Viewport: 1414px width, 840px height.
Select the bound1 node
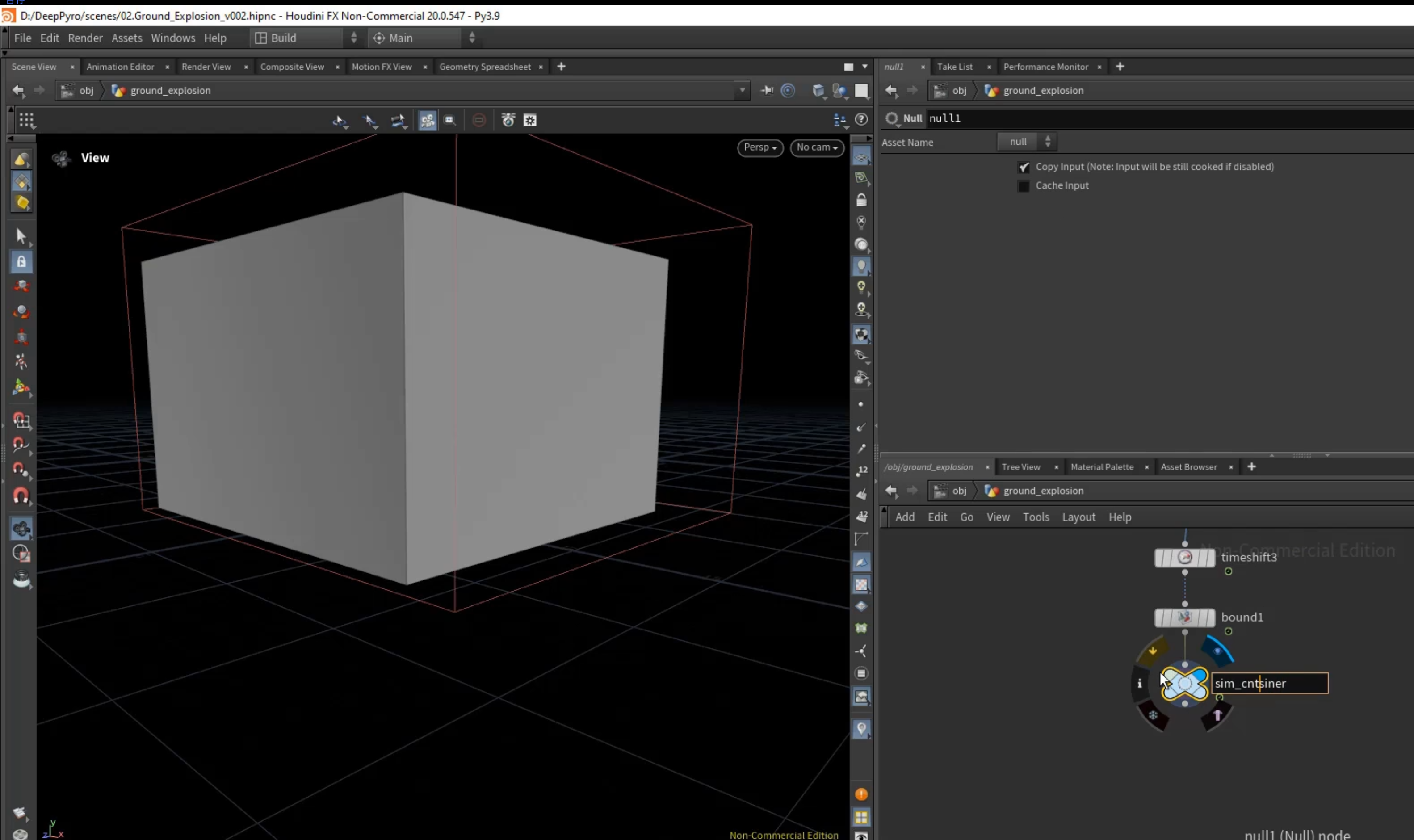pyautogui.click(x=1184, y=617)
